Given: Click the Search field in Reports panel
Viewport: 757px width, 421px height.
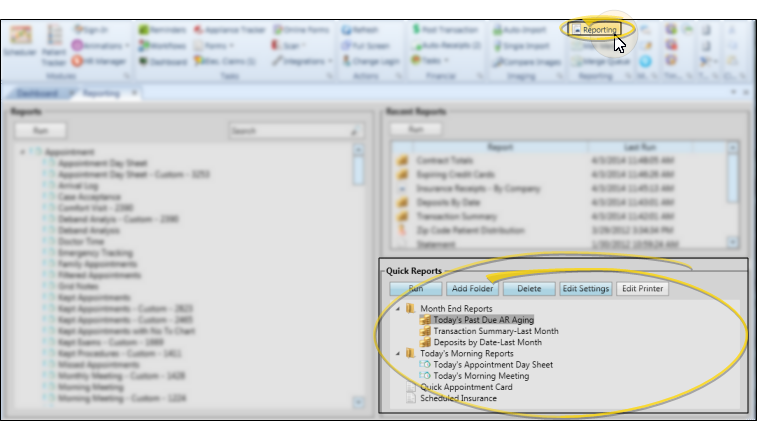Looking at the screenshot, I should pyautogui.click(x=290, y=131).
